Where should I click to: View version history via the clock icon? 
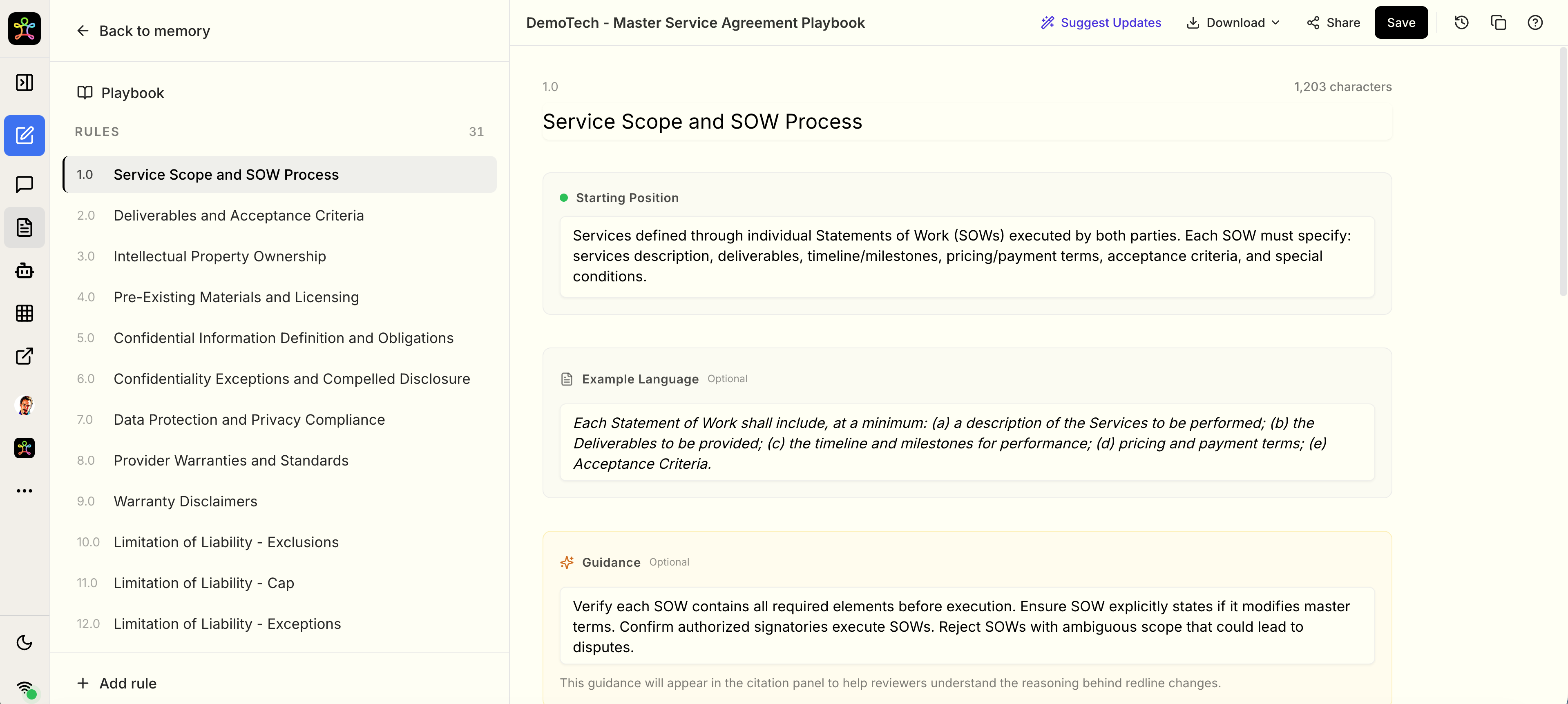click(x=1461, y=22)
